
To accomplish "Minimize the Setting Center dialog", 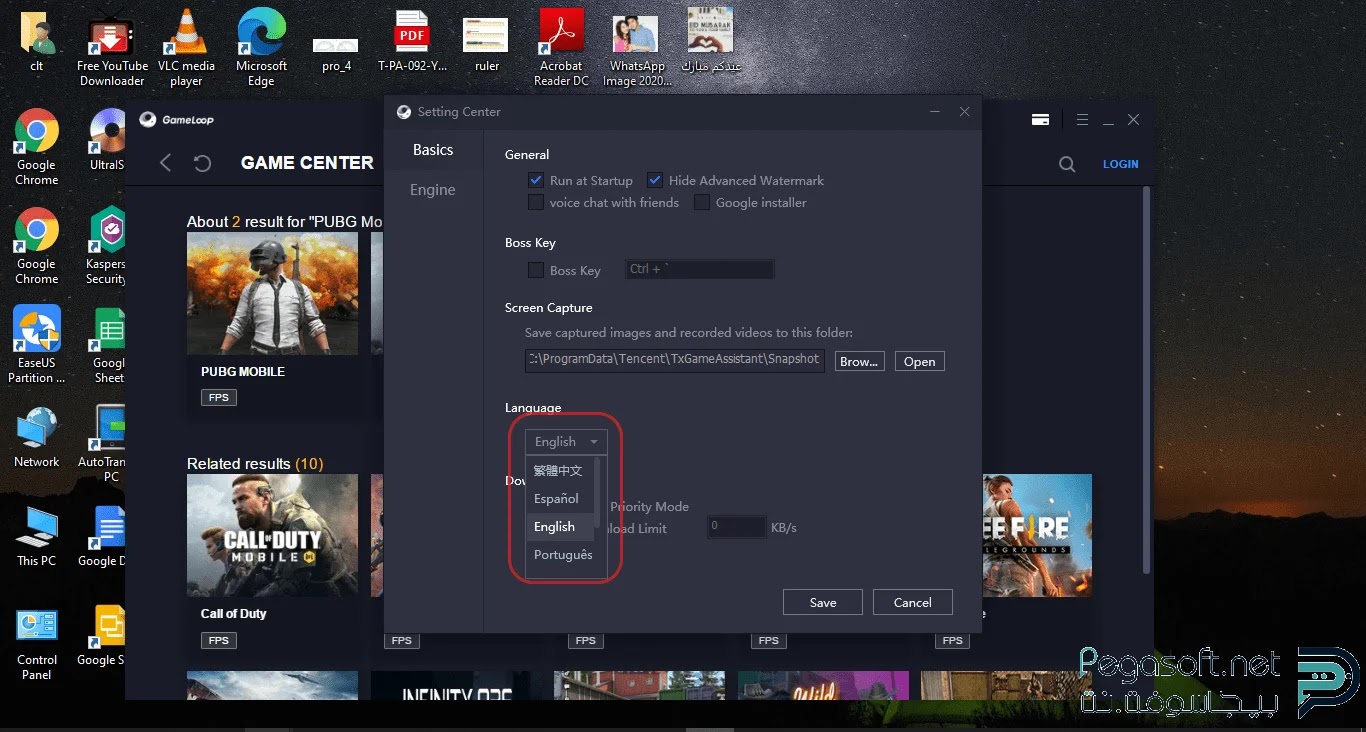I will tap(935, 112).
